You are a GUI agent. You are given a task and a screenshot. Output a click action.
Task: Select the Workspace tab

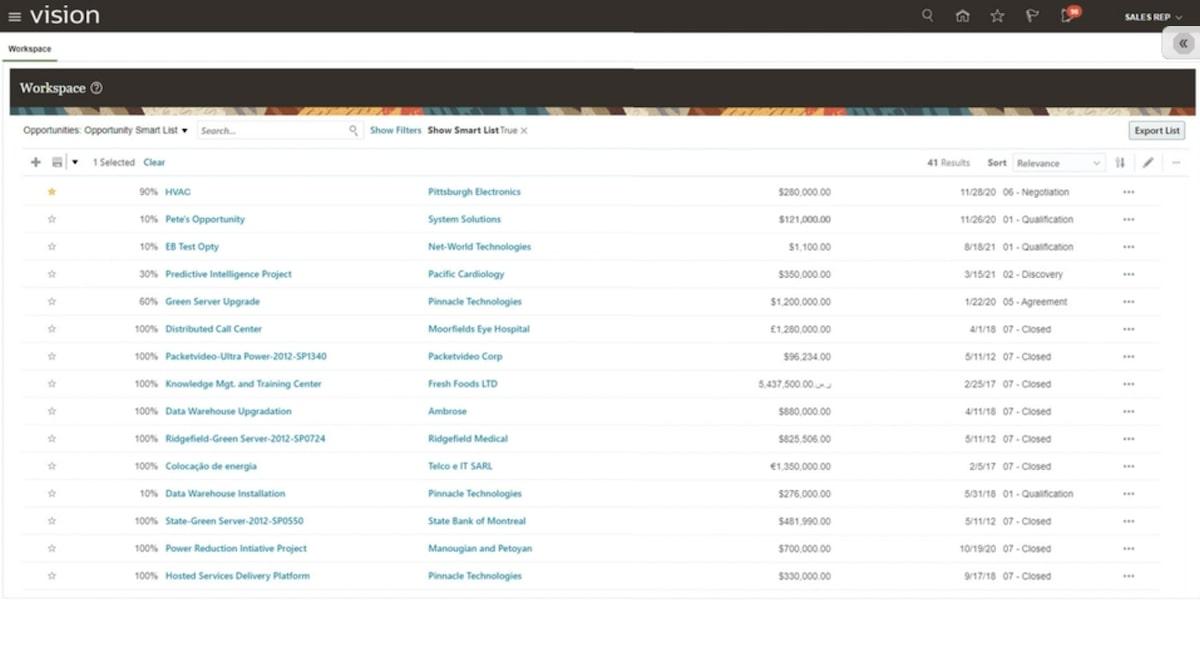(x=29, y=48)
